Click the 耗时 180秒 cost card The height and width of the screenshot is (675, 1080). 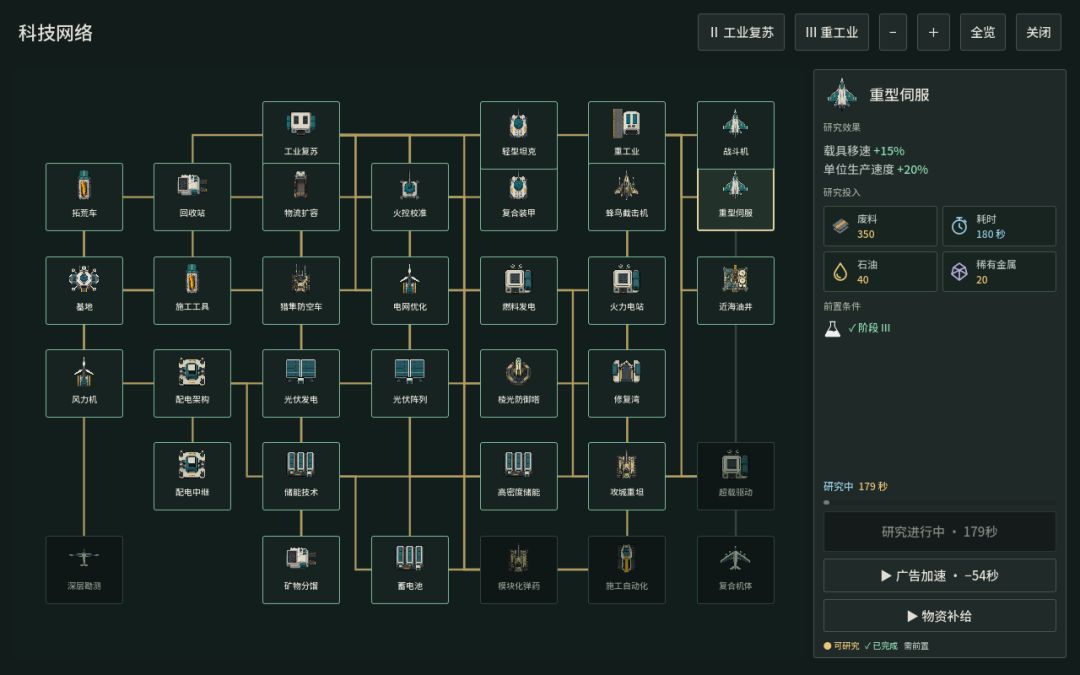pos(999,227)
